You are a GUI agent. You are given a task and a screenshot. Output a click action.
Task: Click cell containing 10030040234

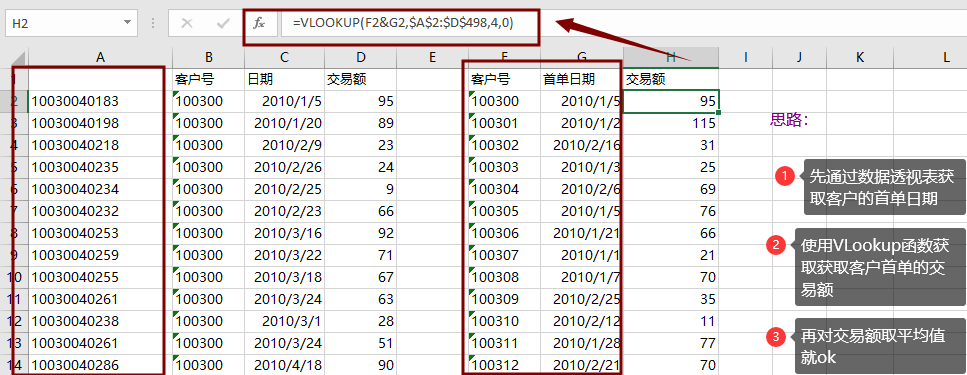coord(100,189)
